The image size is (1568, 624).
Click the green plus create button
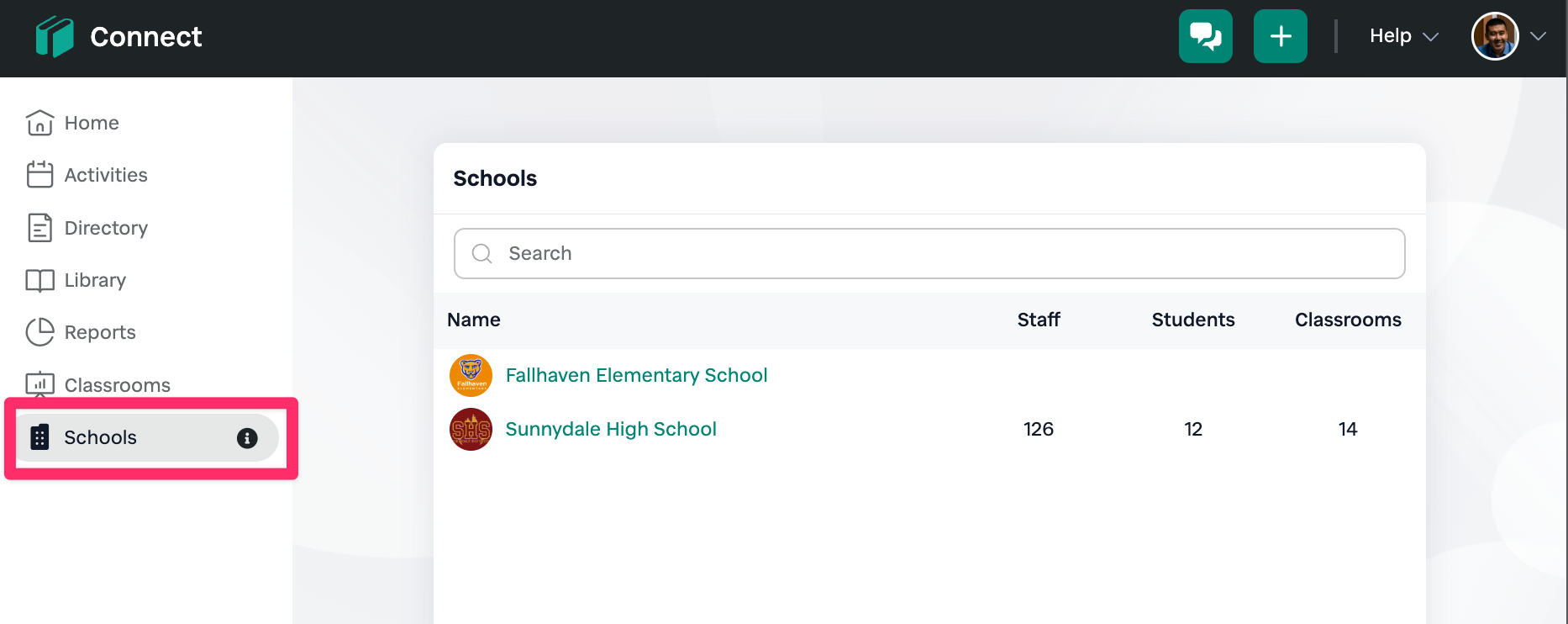tap(1280, 36)
